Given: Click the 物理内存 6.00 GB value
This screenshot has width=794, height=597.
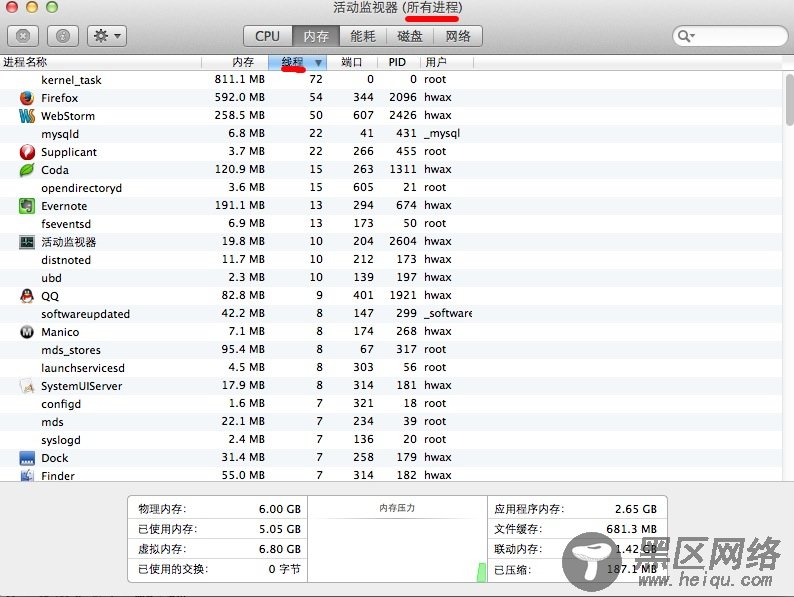Looking at the screenshot, I should point(280,509).
